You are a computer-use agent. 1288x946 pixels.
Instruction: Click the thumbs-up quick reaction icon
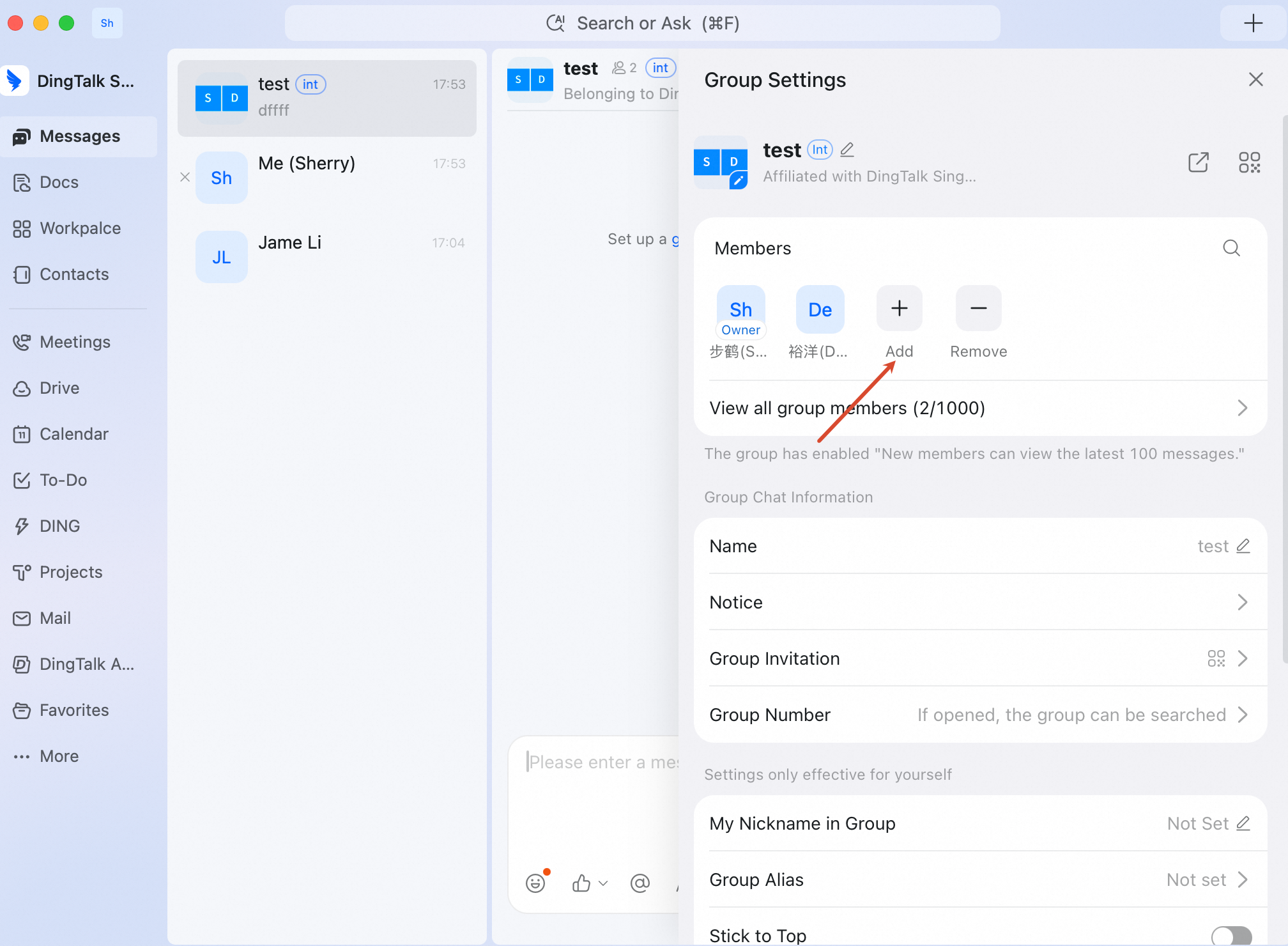[x=581, y=883]
